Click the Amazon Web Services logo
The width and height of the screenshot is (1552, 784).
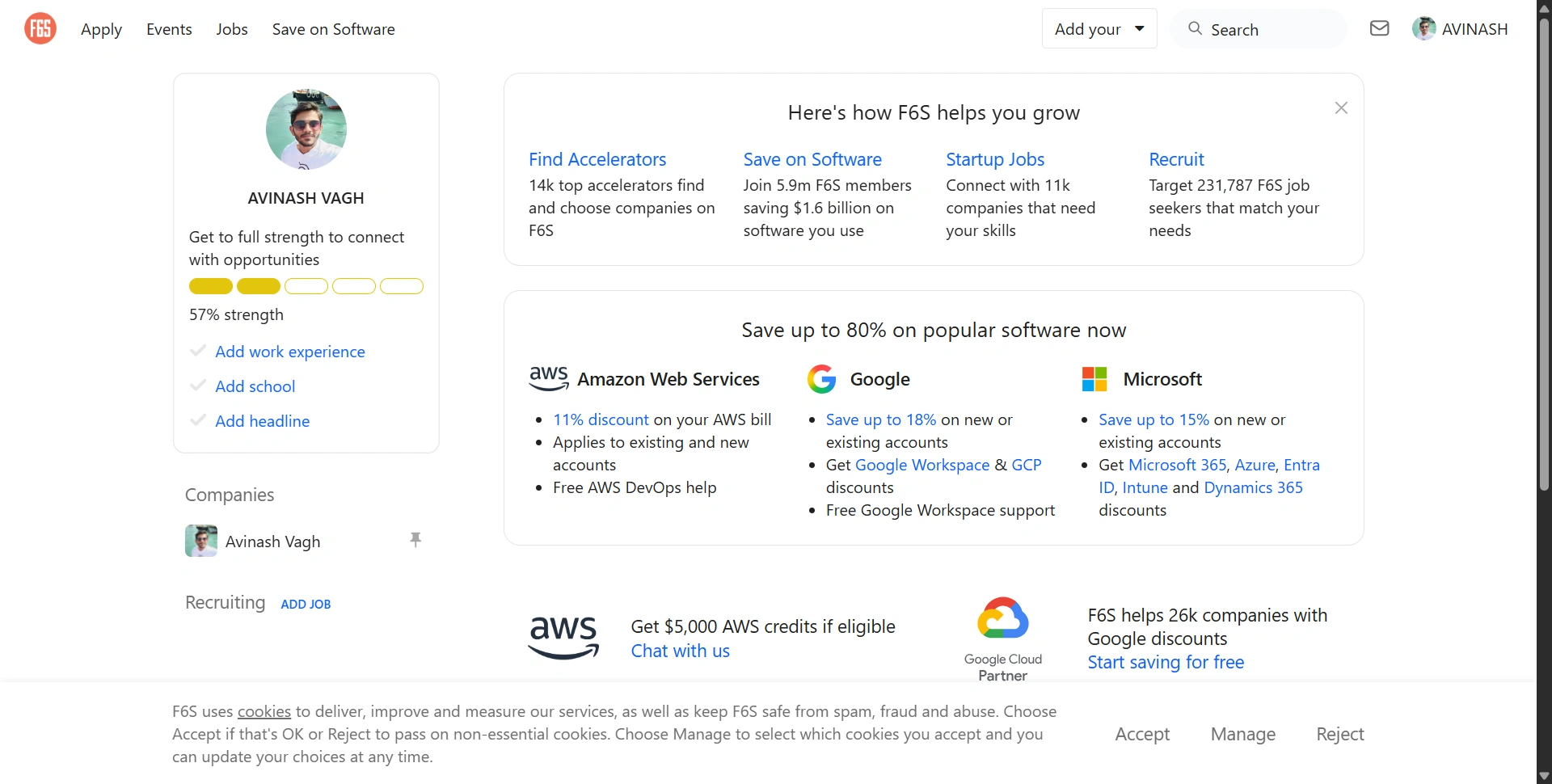[549, 378]
